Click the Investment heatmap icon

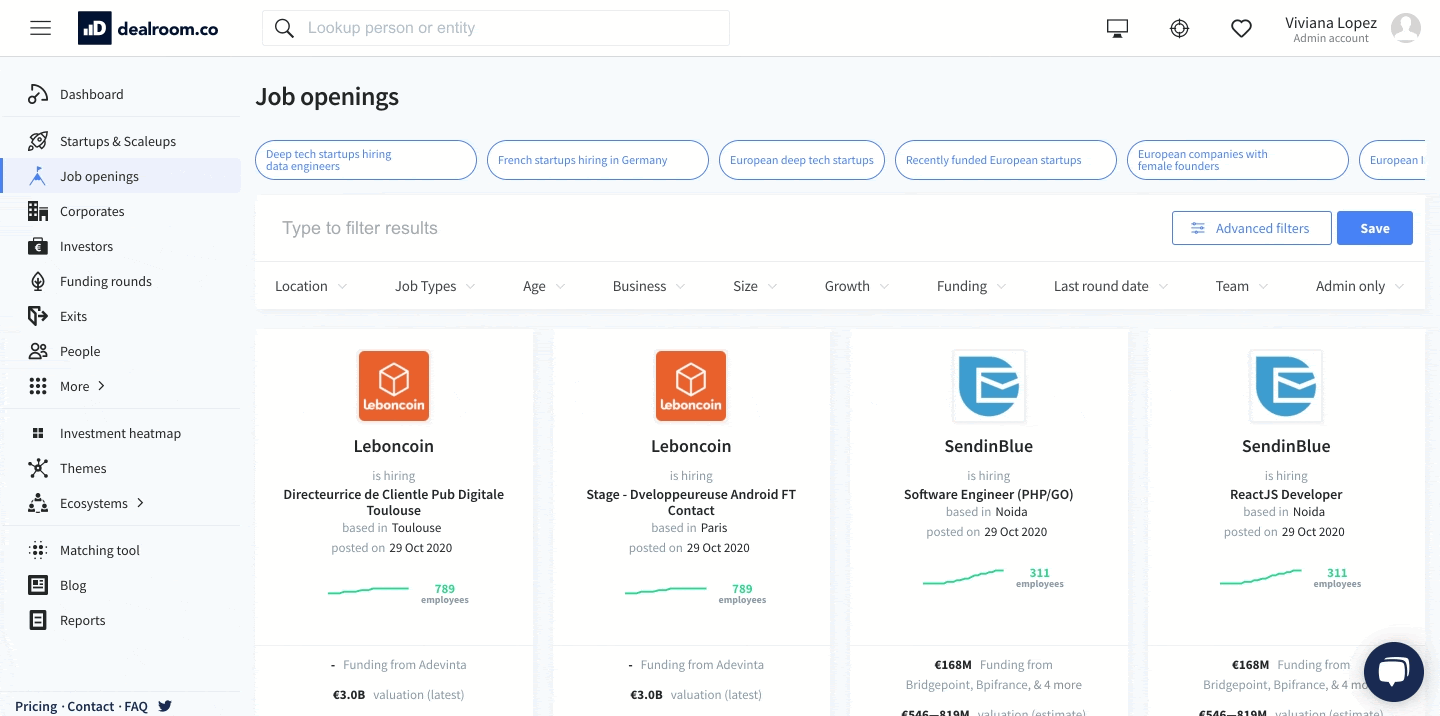pyautogui.click(x=38, y=433)
